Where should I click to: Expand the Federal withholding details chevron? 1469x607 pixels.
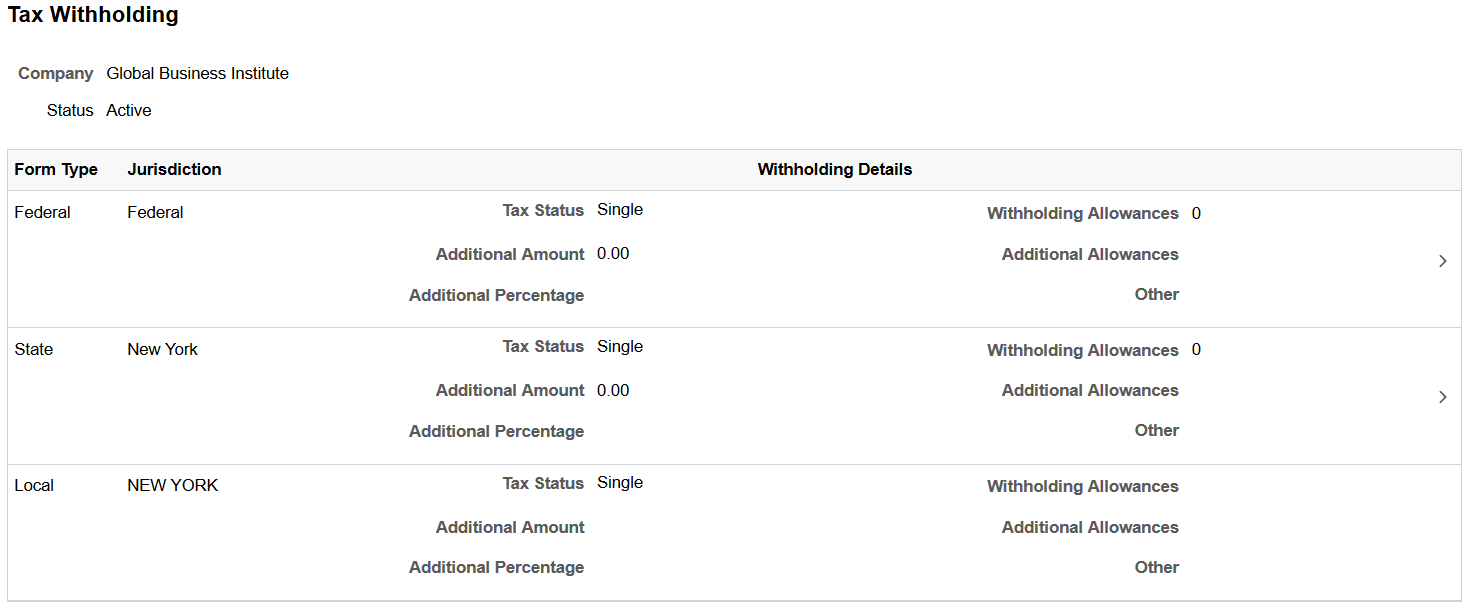(1442, 260)
